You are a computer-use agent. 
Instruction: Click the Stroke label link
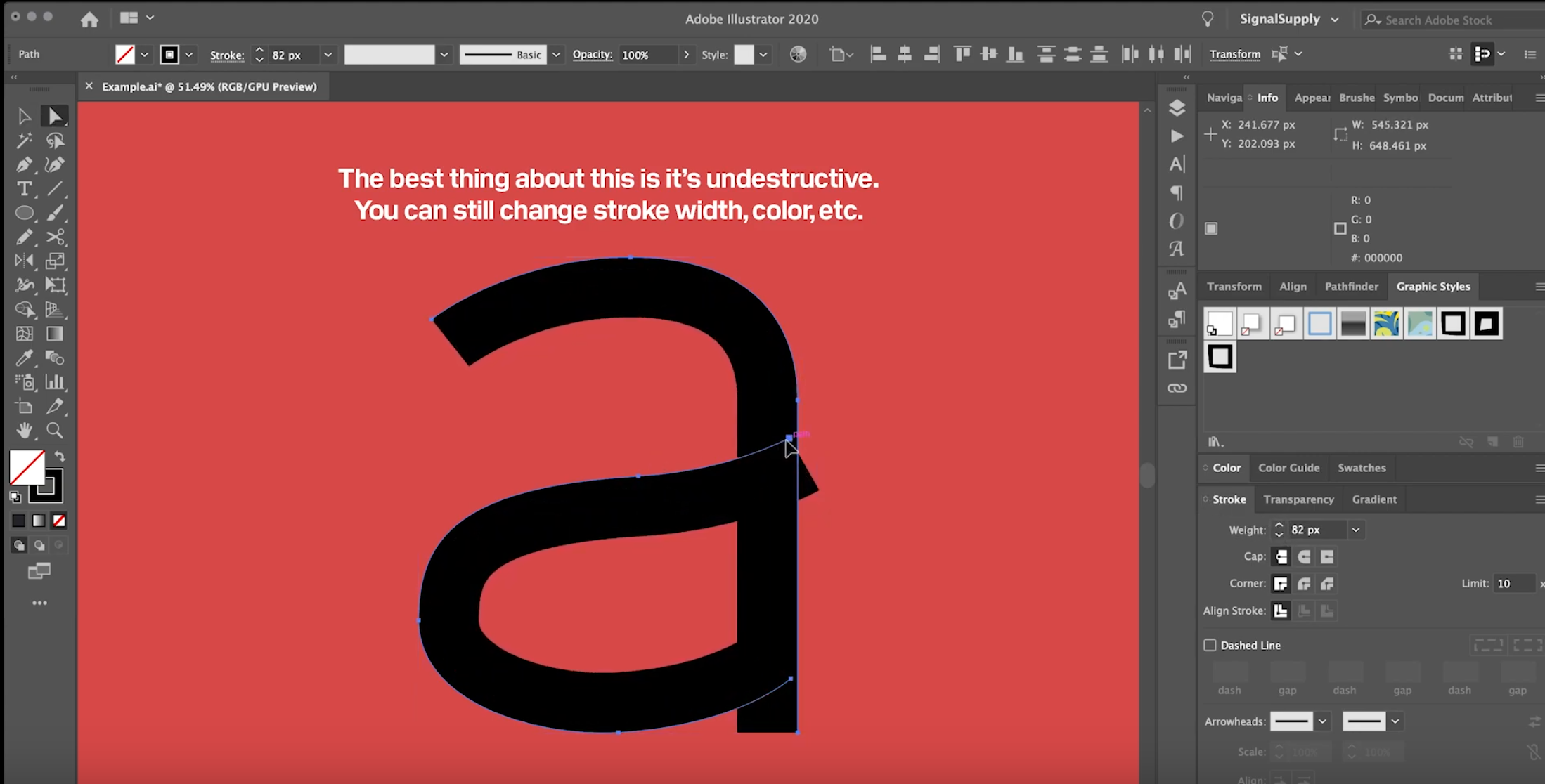(227, 55)
